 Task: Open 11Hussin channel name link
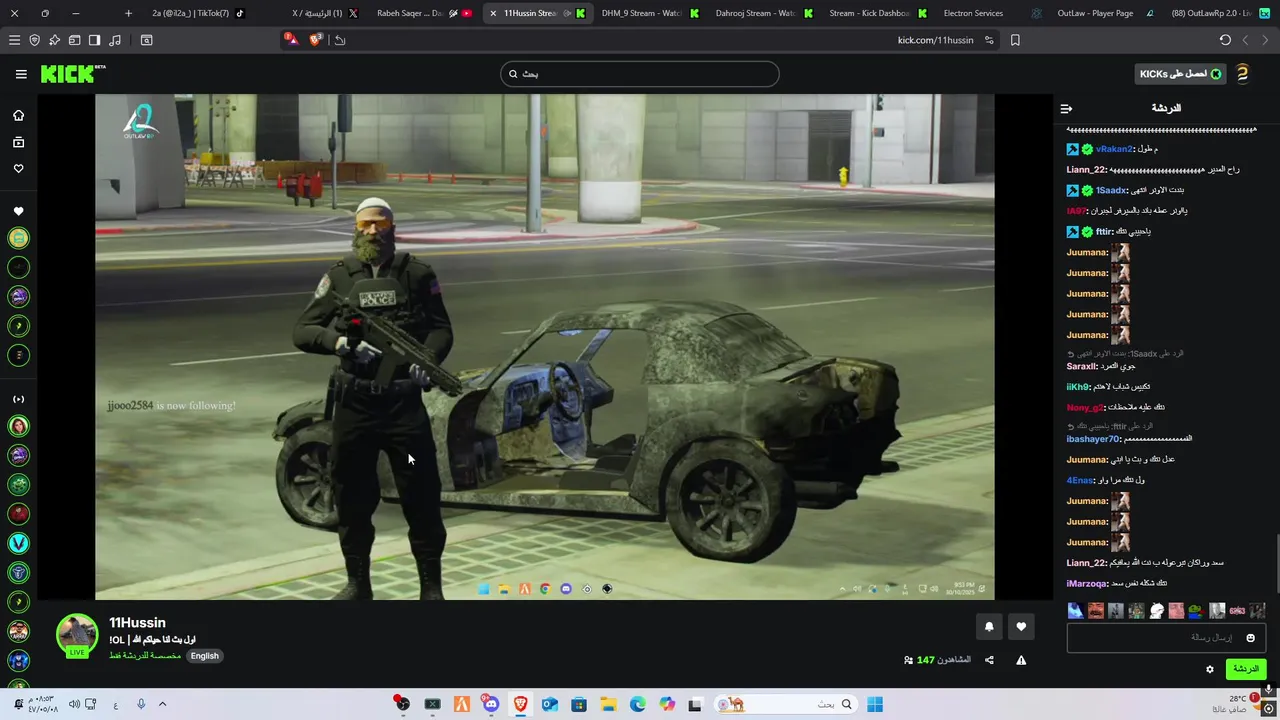click(137, 623)
